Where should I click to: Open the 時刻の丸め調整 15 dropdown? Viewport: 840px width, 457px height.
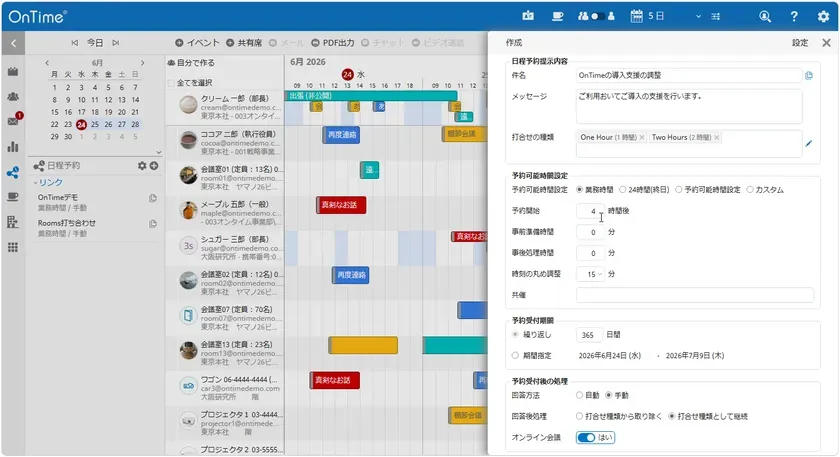click(590, 274)
